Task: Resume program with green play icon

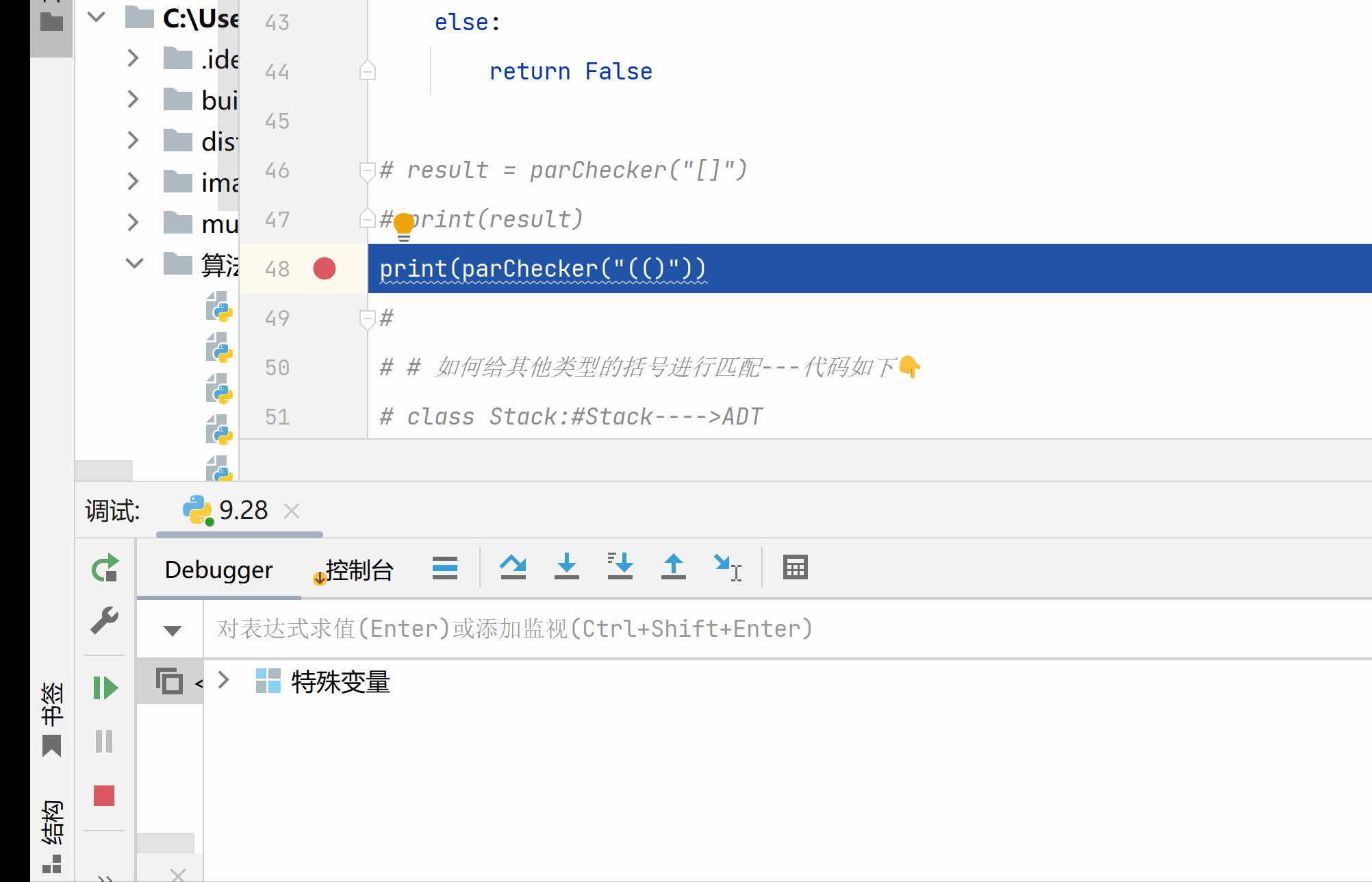Action: [105, 688]
